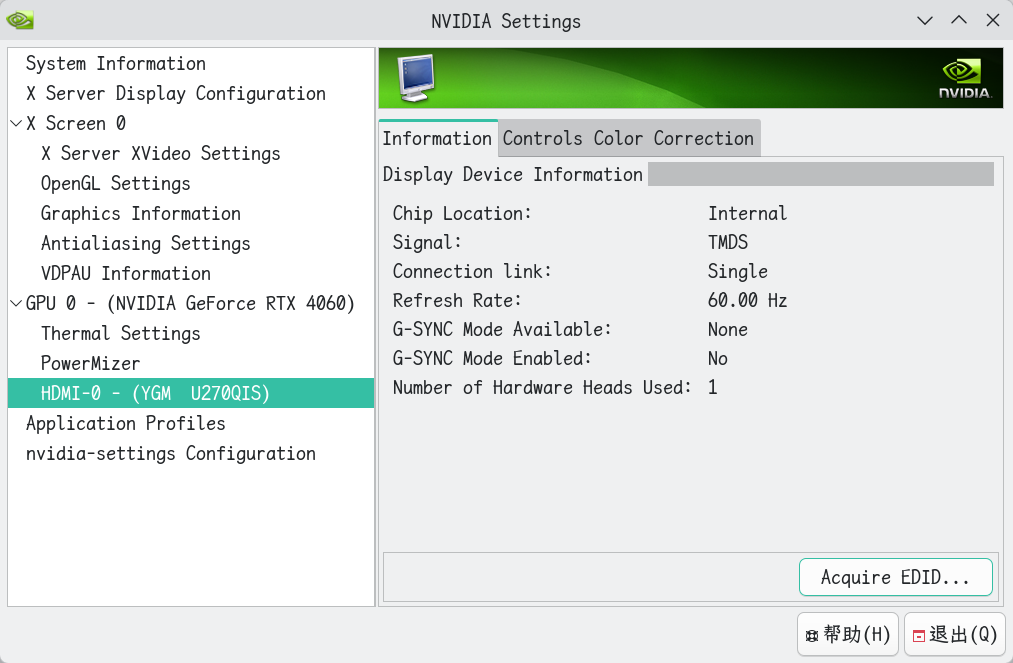Collapse the X Screen 0 tree node
Image resolution: width=1013 pixels, height=663 pixels.
click(x=16, y=124)
